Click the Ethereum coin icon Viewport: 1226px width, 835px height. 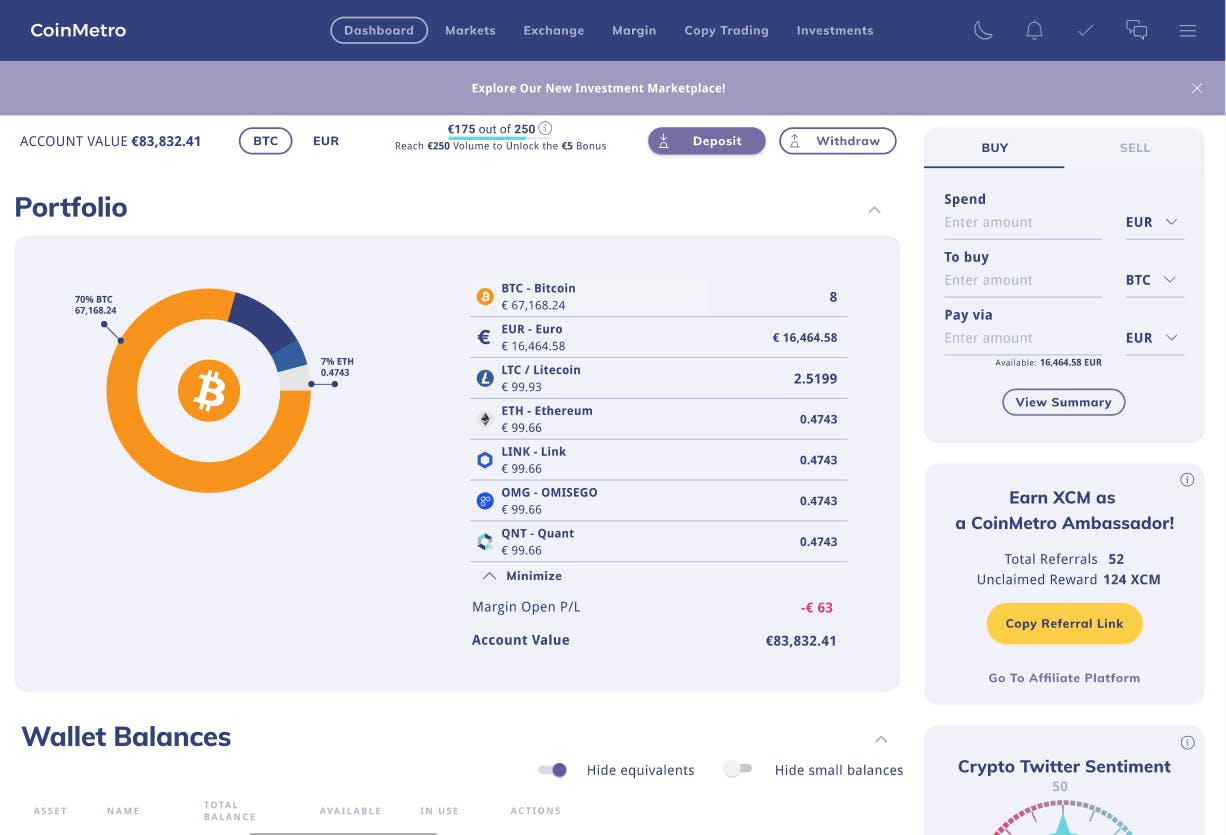click(x=485, y=420)
